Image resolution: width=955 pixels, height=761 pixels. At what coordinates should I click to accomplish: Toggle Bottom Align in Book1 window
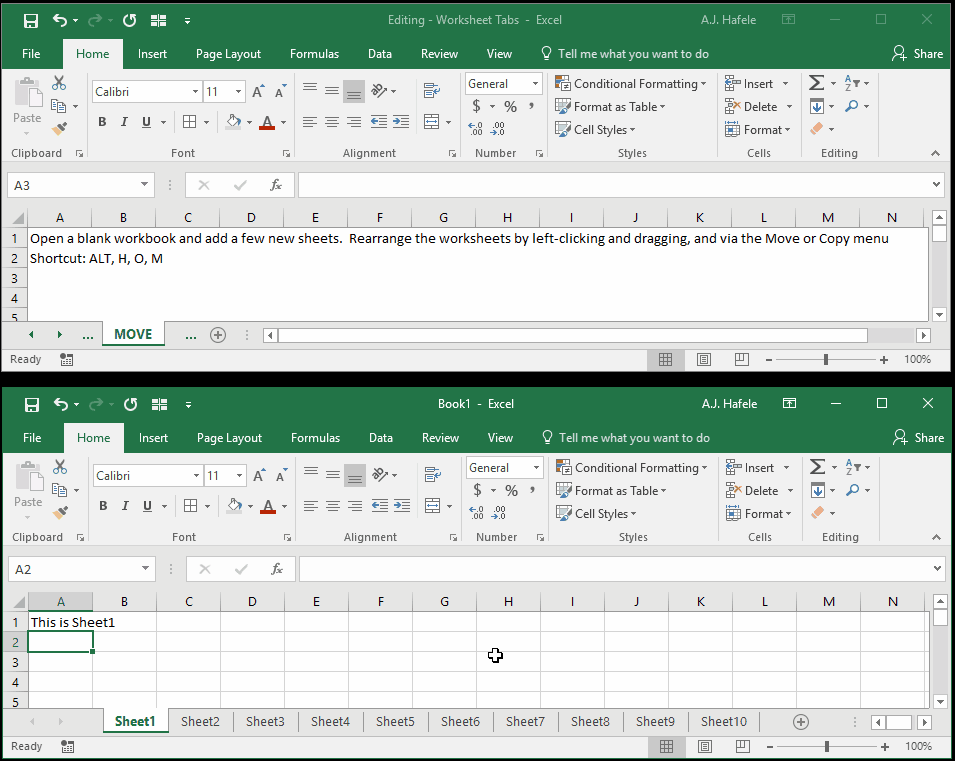tap(354, 476)
